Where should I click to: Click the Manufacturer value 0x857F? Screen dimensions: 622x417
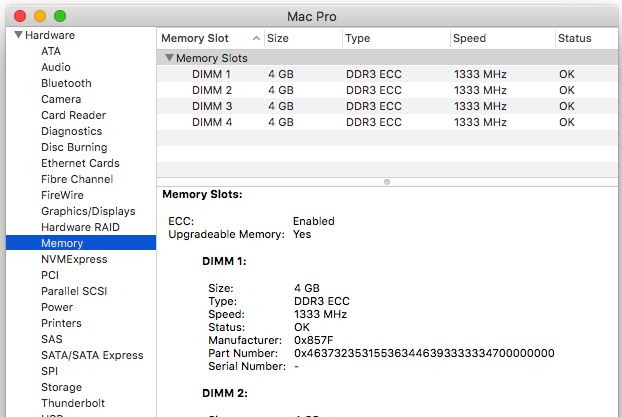(x=313, y=340)
